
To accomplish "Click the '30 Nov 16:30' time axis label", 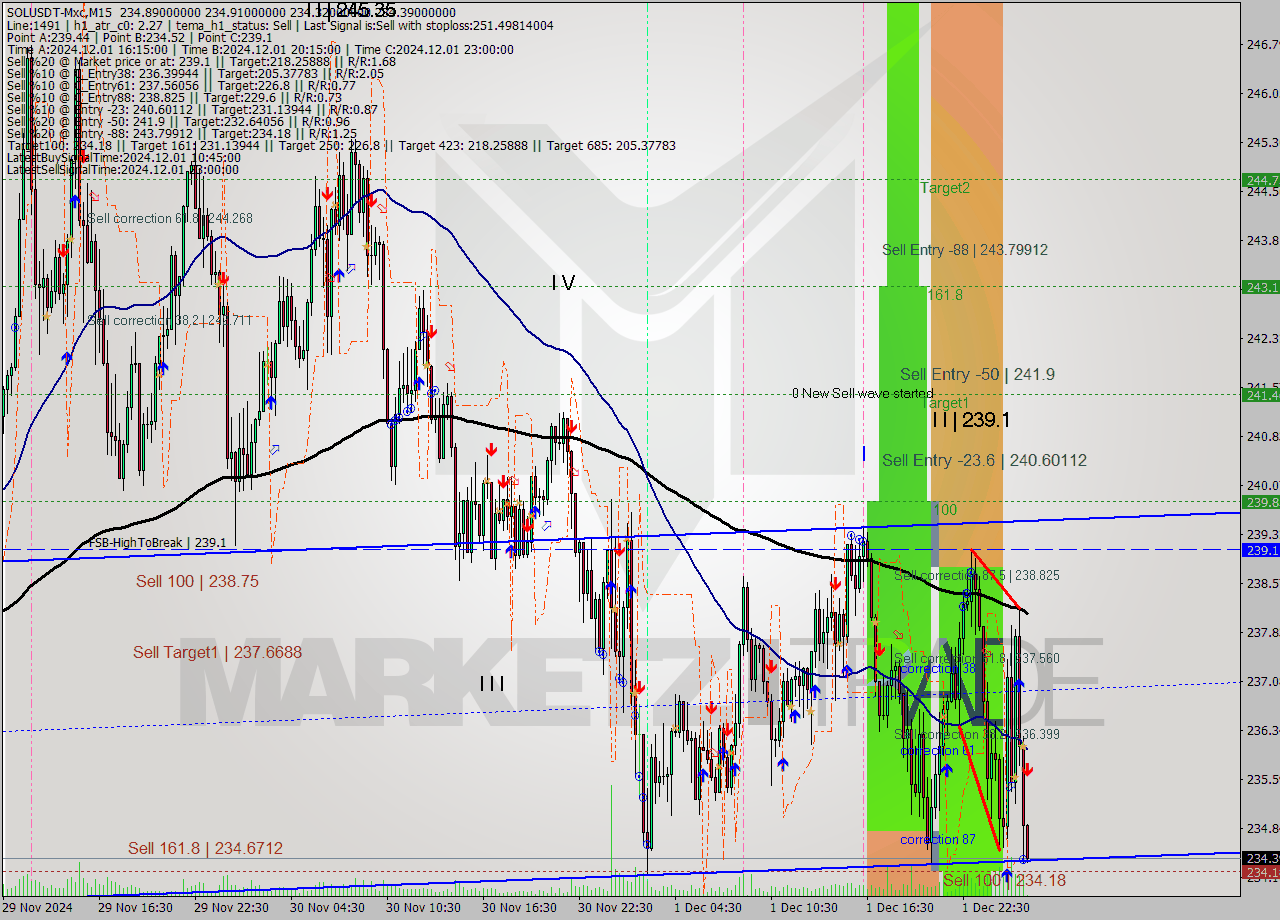I will click(x=519, y=908).
